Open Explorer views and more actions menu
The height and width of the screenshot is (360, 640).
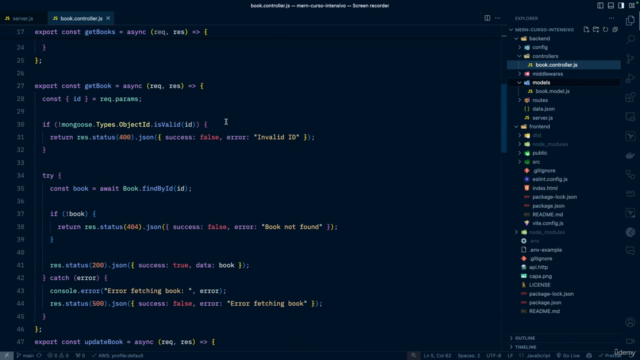pyautogui.click(x=611, y=18)
